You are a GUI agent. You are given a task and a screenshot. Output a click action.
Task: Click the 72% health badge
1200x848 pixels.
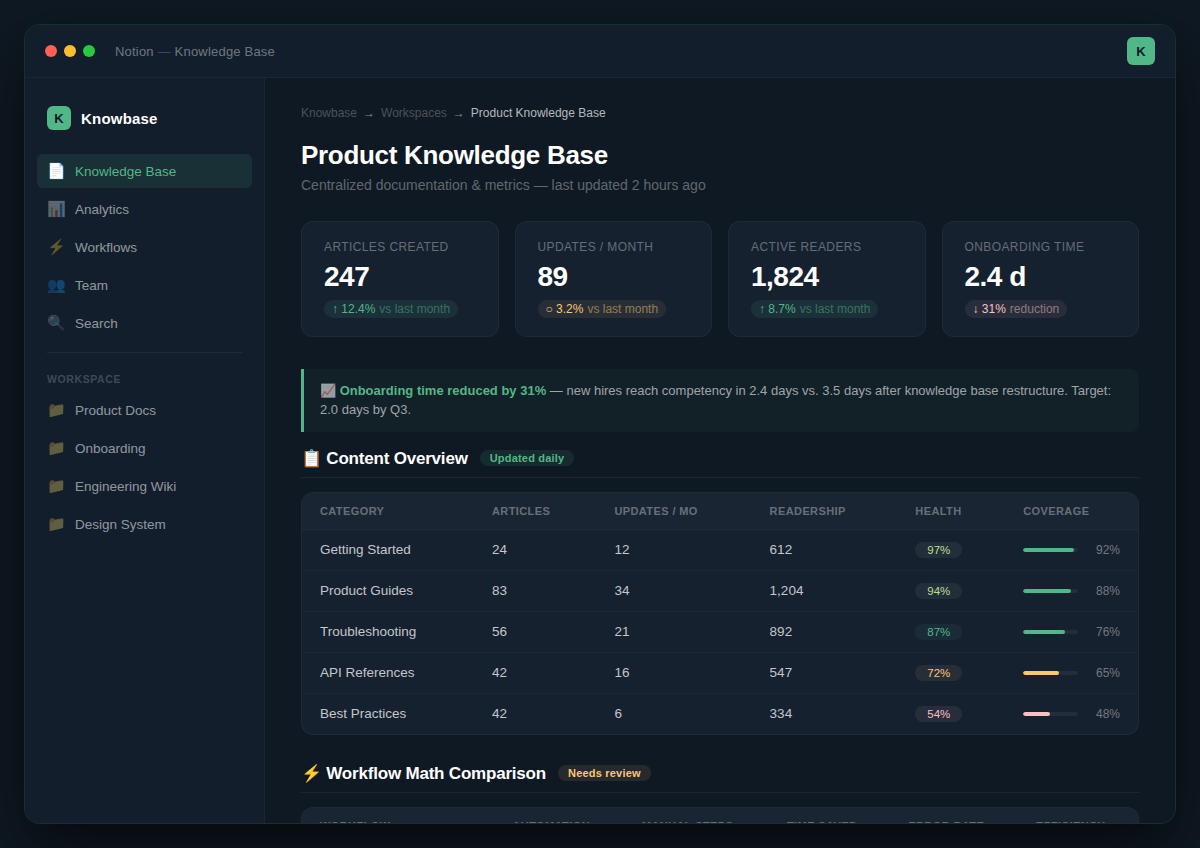click(x=938, y=673)
